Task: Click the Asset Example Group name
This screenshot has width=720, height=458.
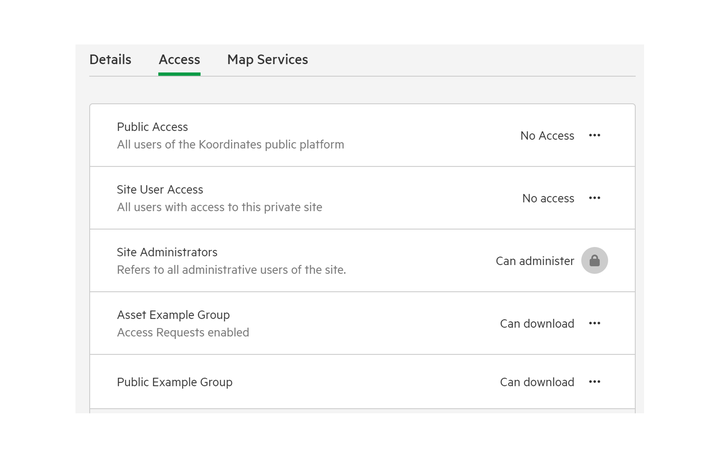Action: (x=173, y=315)
